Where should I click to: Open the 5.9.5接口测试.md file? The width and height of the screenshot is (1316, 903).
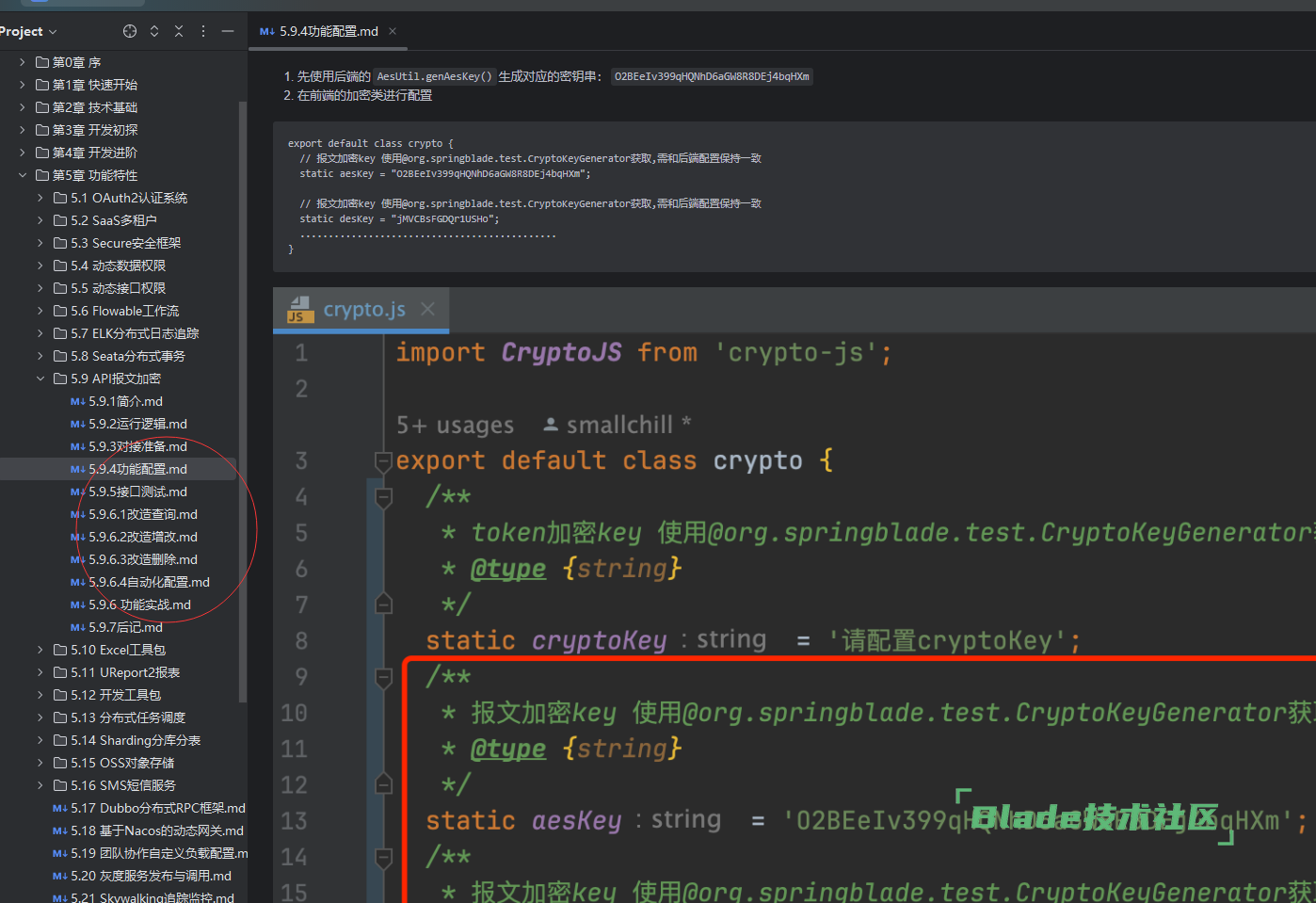pos(129,492)
